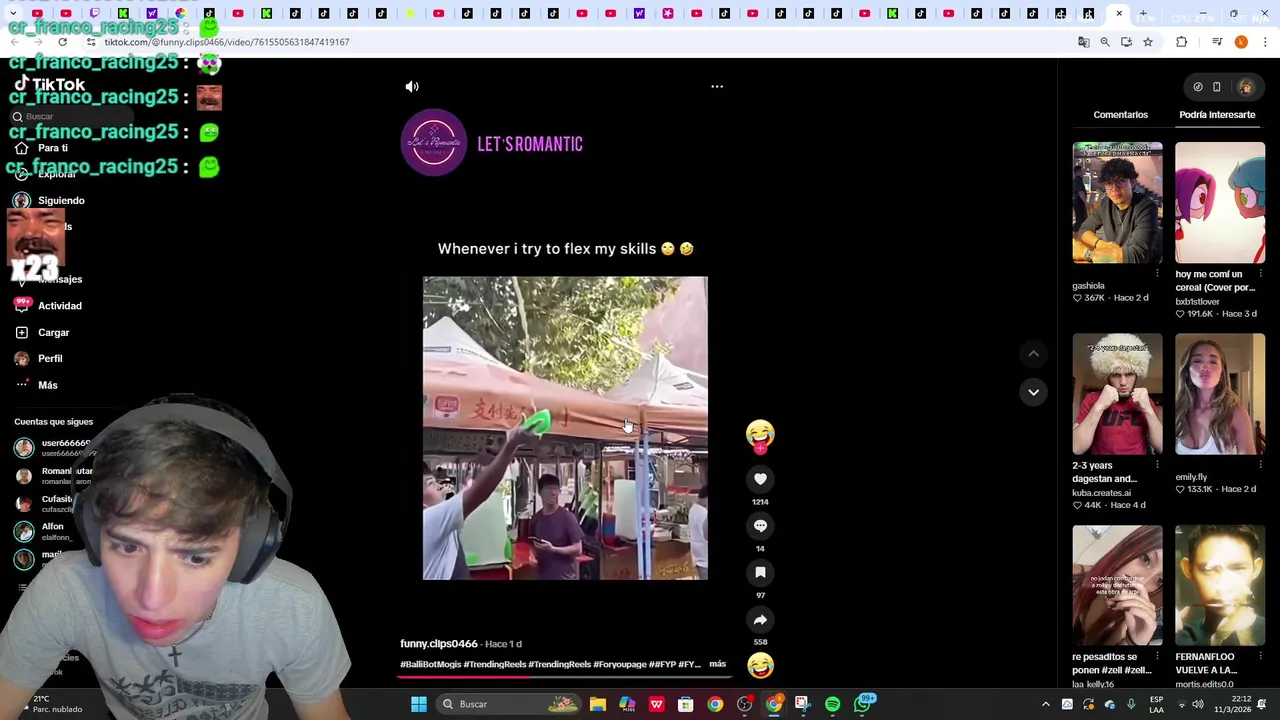Open the Alfon followed account
Screen dimensions: 1280x720
coord(43,531)
